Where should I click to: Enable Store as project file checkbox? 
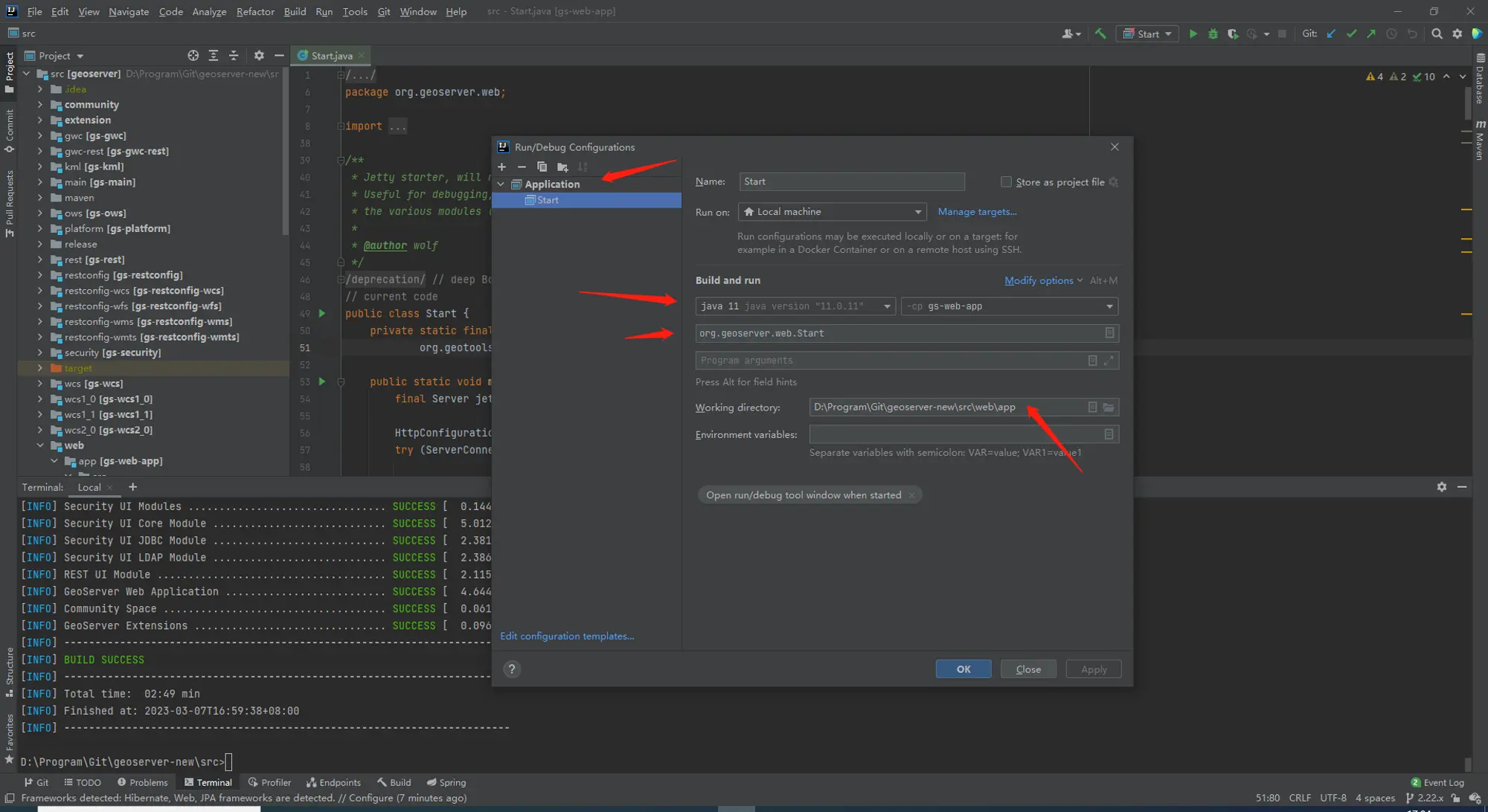click(x=1006, y=182)
